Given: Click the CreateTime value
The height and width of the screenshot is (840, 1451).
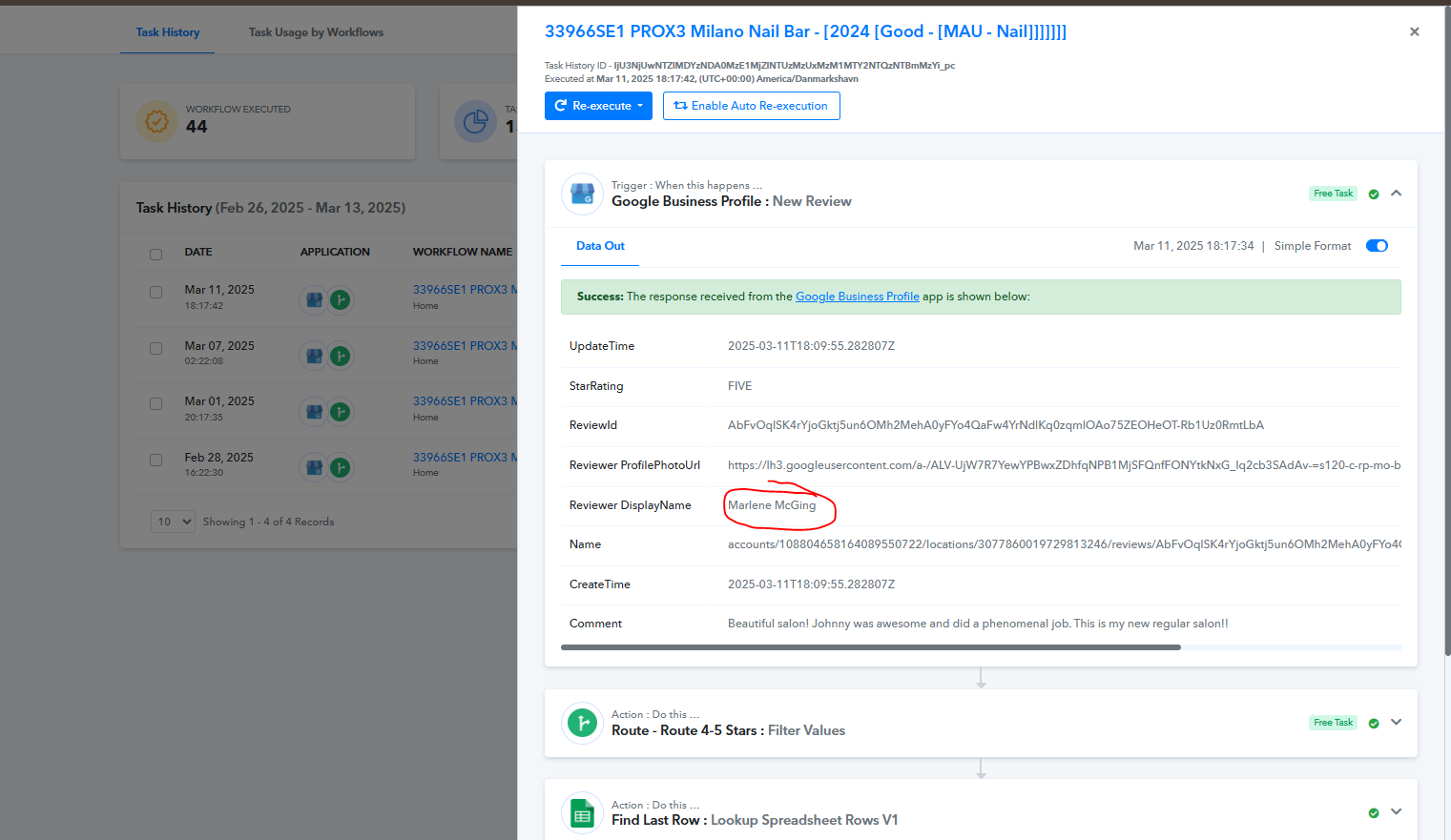Looking at the screenshot, I should click(x=811, y=584).
